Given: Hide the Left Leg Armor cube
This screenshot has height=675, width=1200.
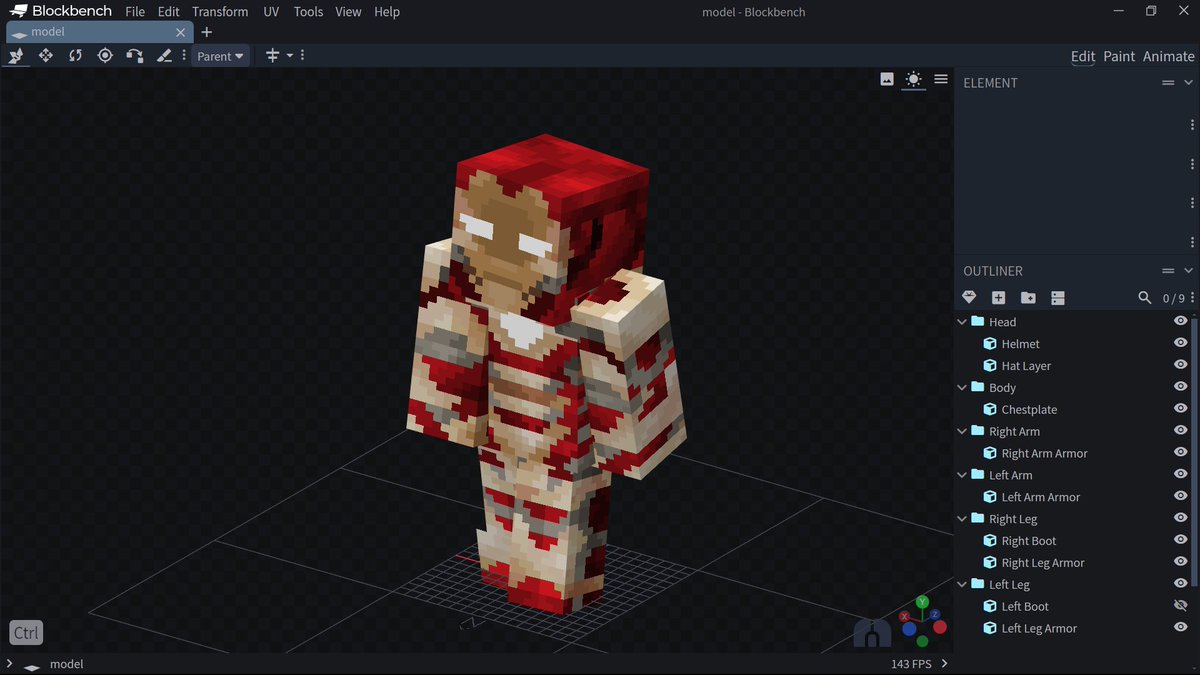Looking at the screenshot, I should coord(1180,628).
